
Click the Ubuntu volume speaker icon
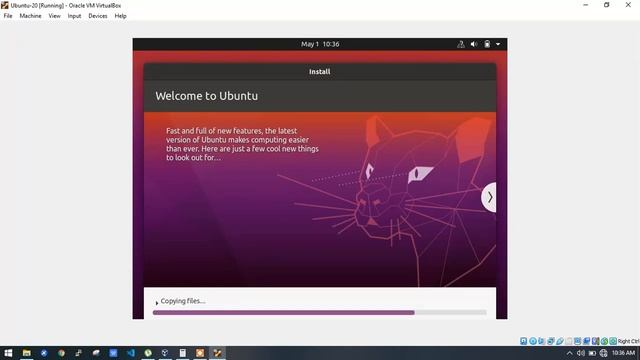point(474,44)
